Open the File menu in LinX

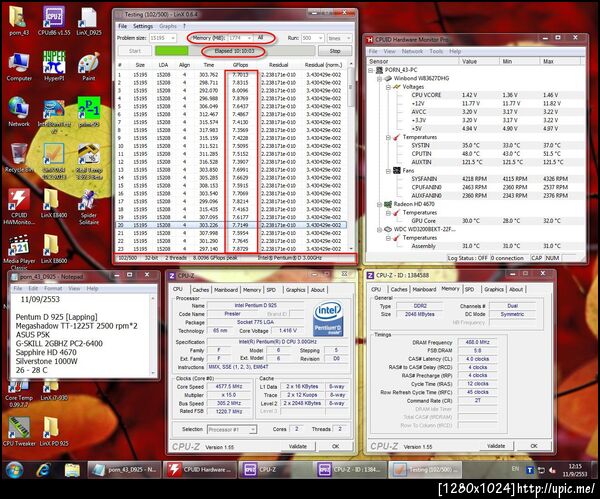(122, 26)
